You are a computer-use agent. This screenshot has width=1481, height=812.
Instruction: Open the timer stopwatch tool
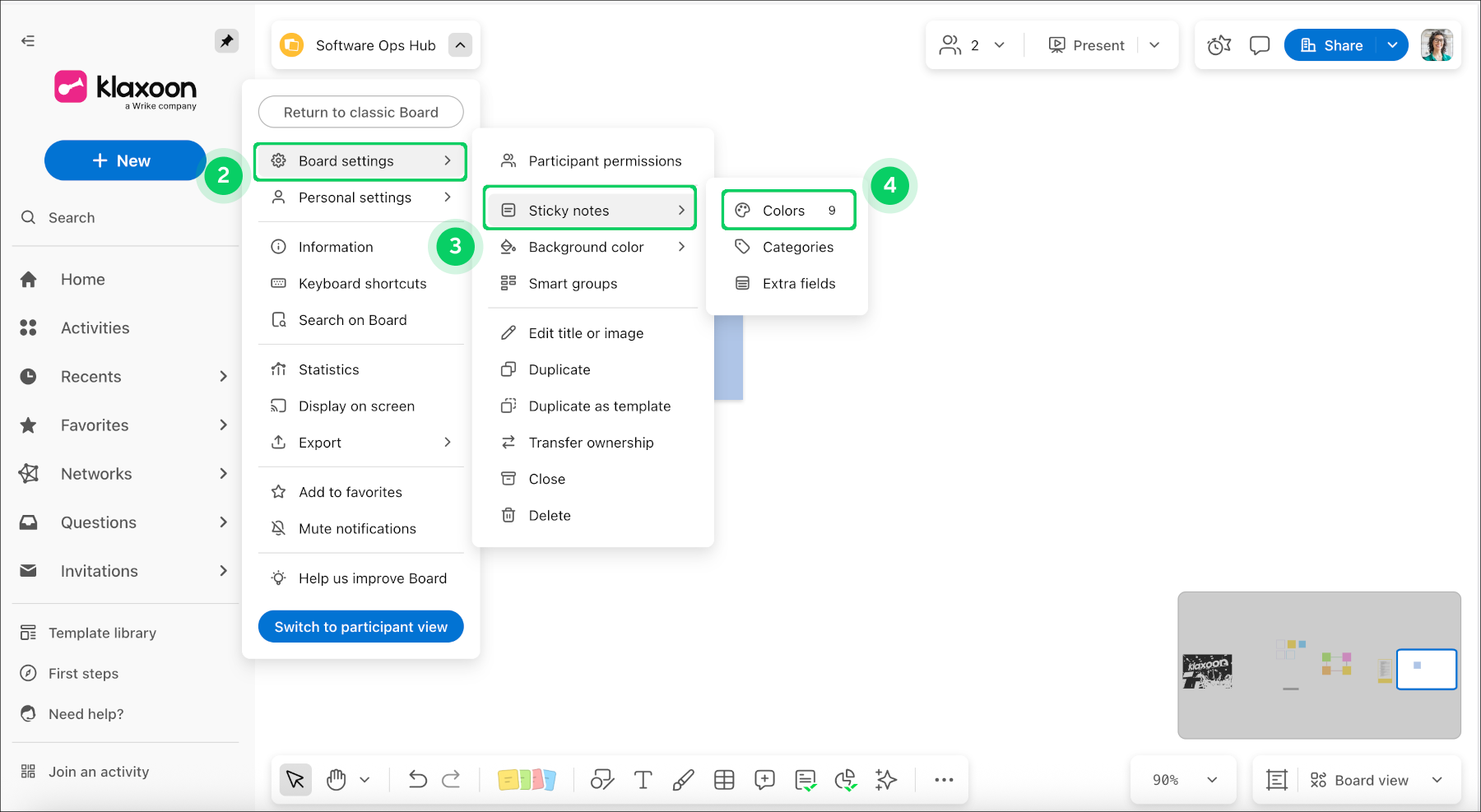point(1219,45)
